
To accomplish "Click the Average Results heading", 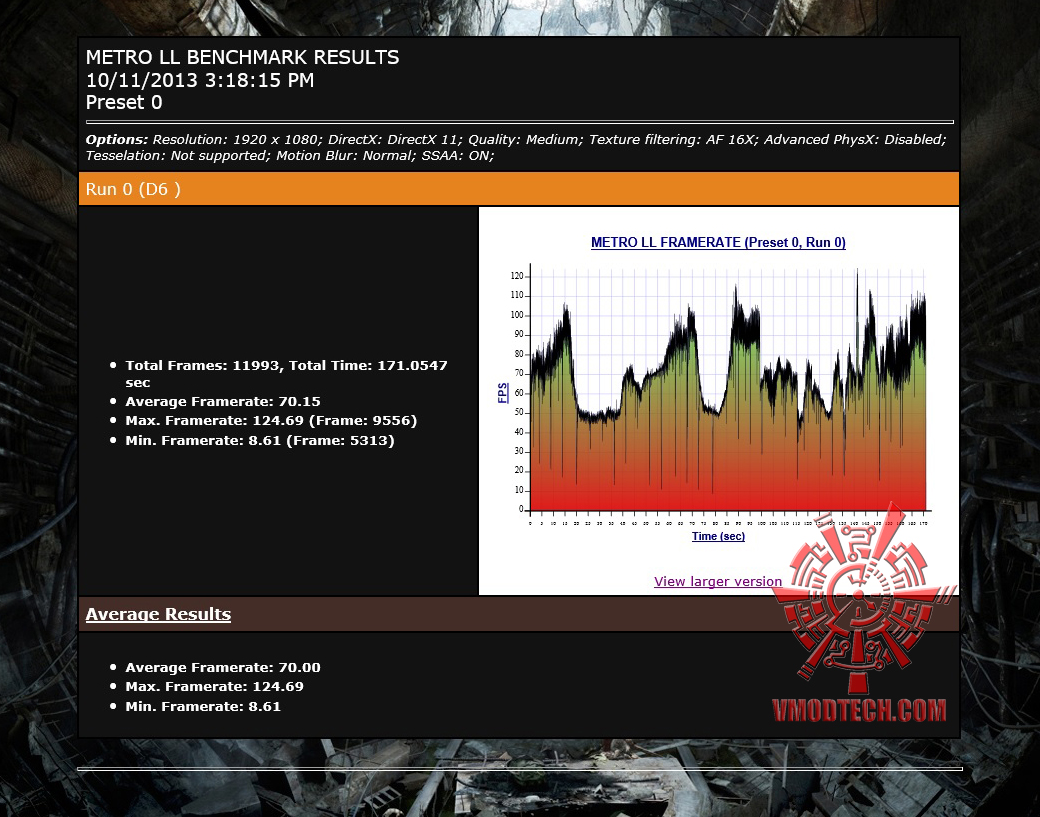I will (158, 614).
